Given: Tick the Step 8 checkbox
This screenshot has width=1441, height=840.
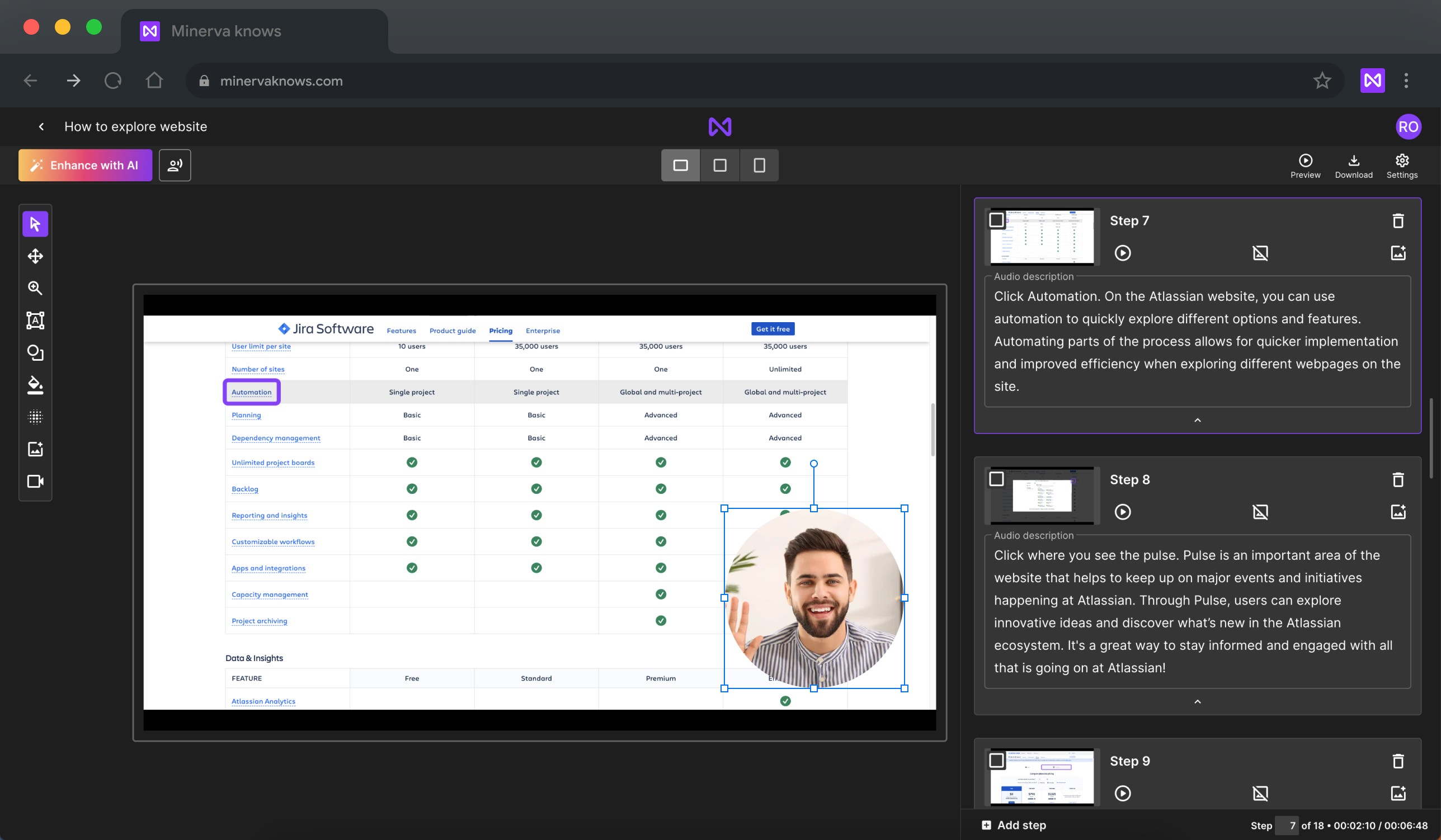Looking at the screenshot, I should click(x=996, y=479).
